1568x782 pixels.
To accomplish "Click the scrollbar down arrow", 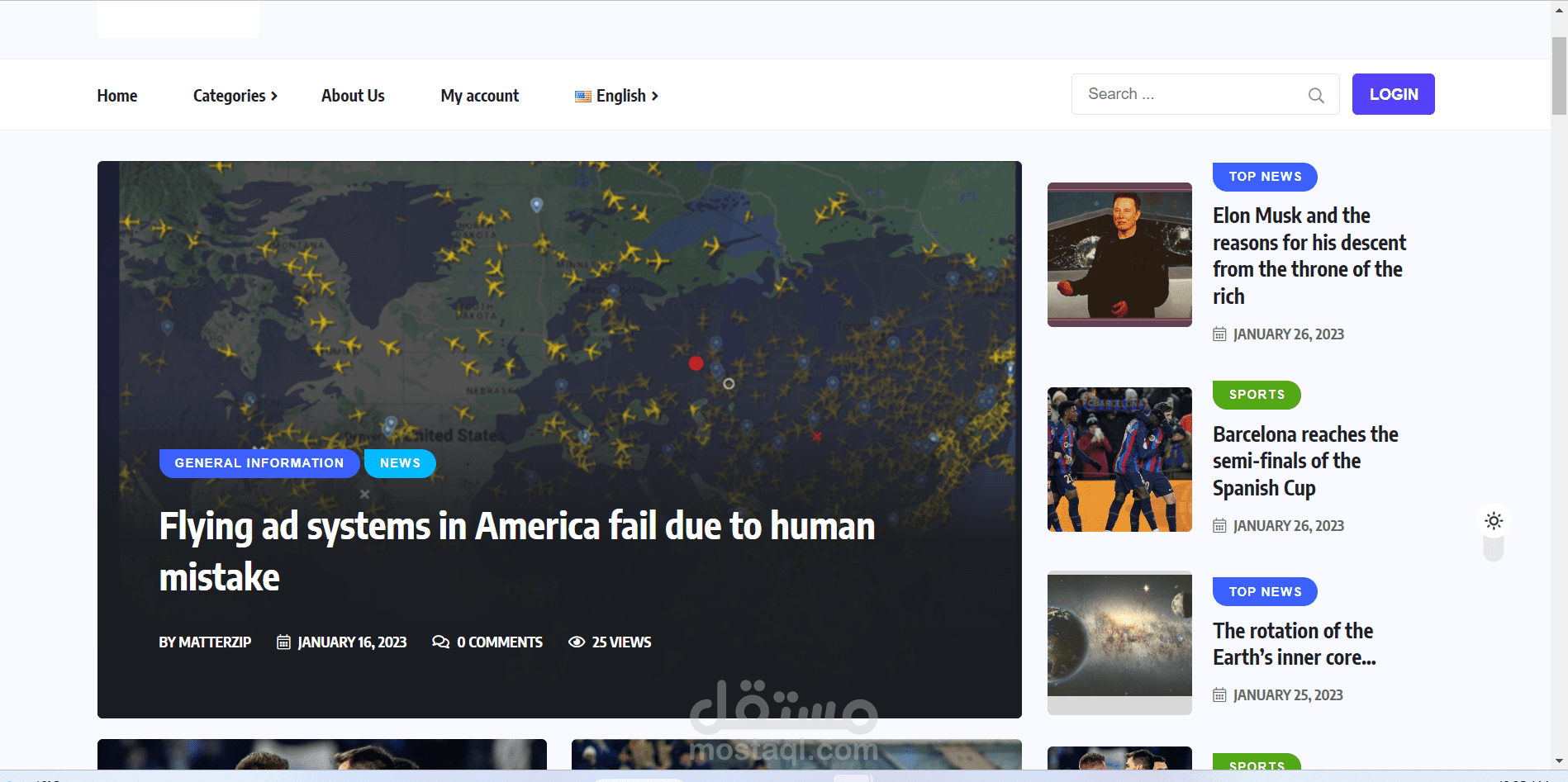I will 1559,761.
